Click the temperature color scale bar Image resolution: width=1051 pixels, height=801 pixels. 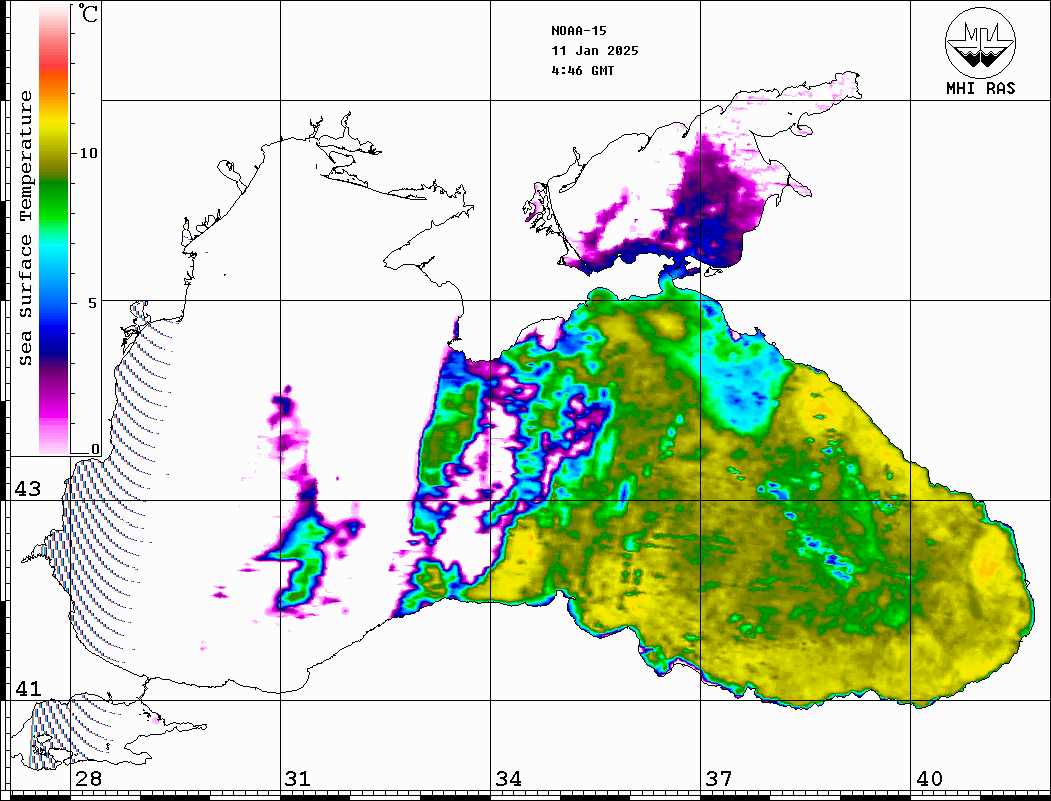coord(54,229)
